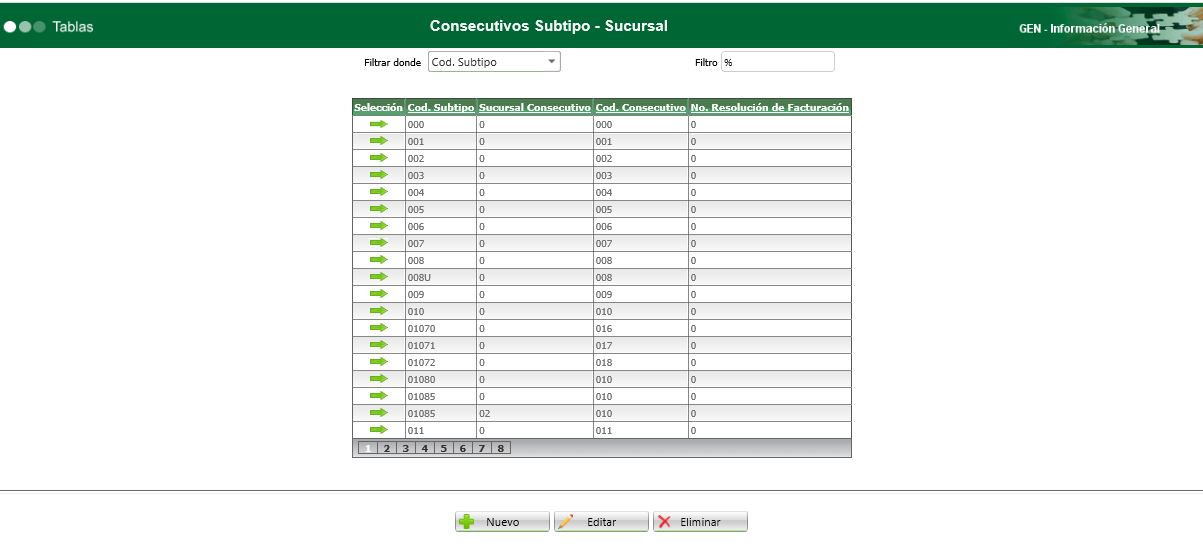Sort by Cod. Subtipo column header

pyautogui.click(x=441, y=107)
